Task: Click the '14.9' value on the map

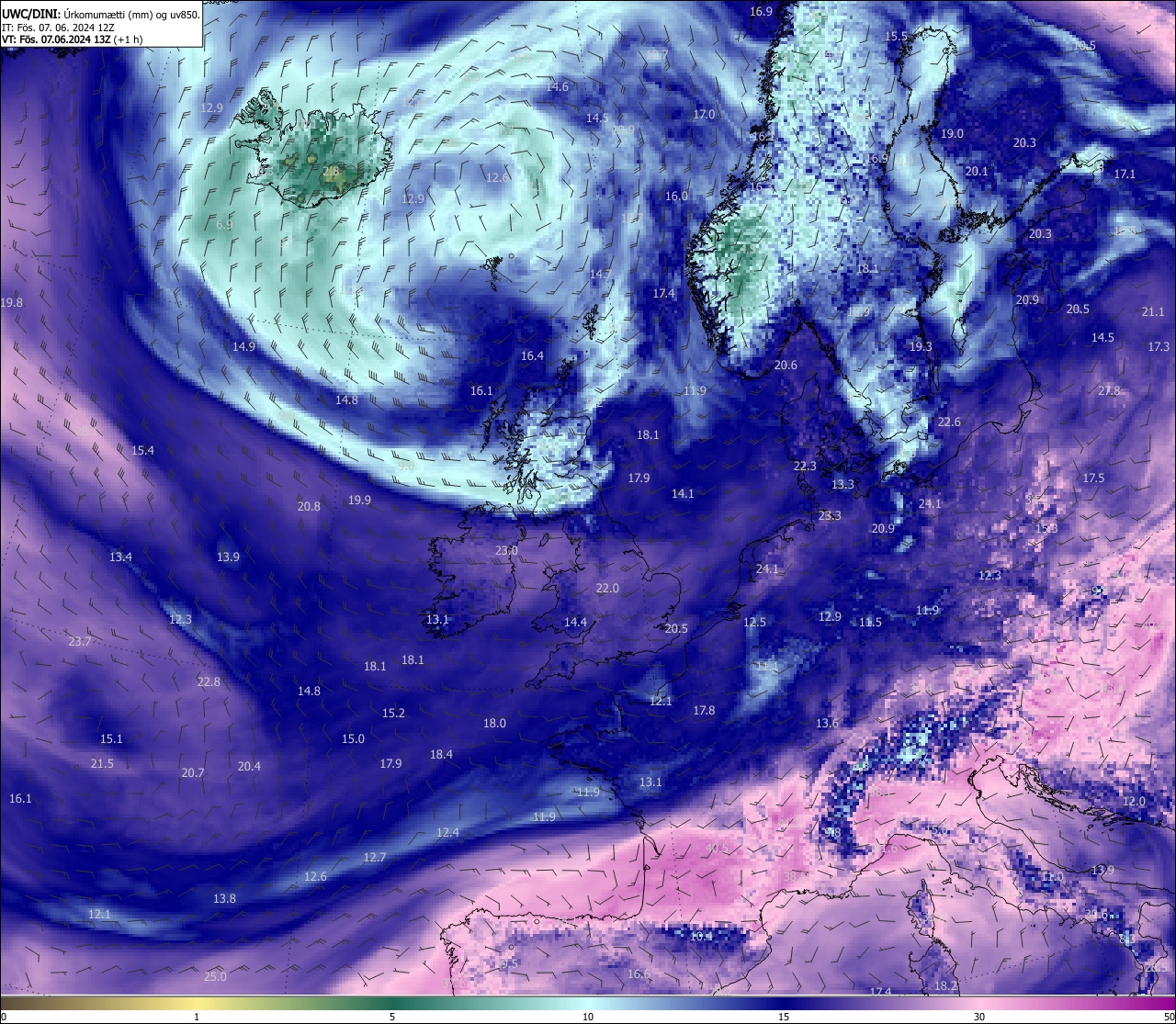Action: coord(243,347)
